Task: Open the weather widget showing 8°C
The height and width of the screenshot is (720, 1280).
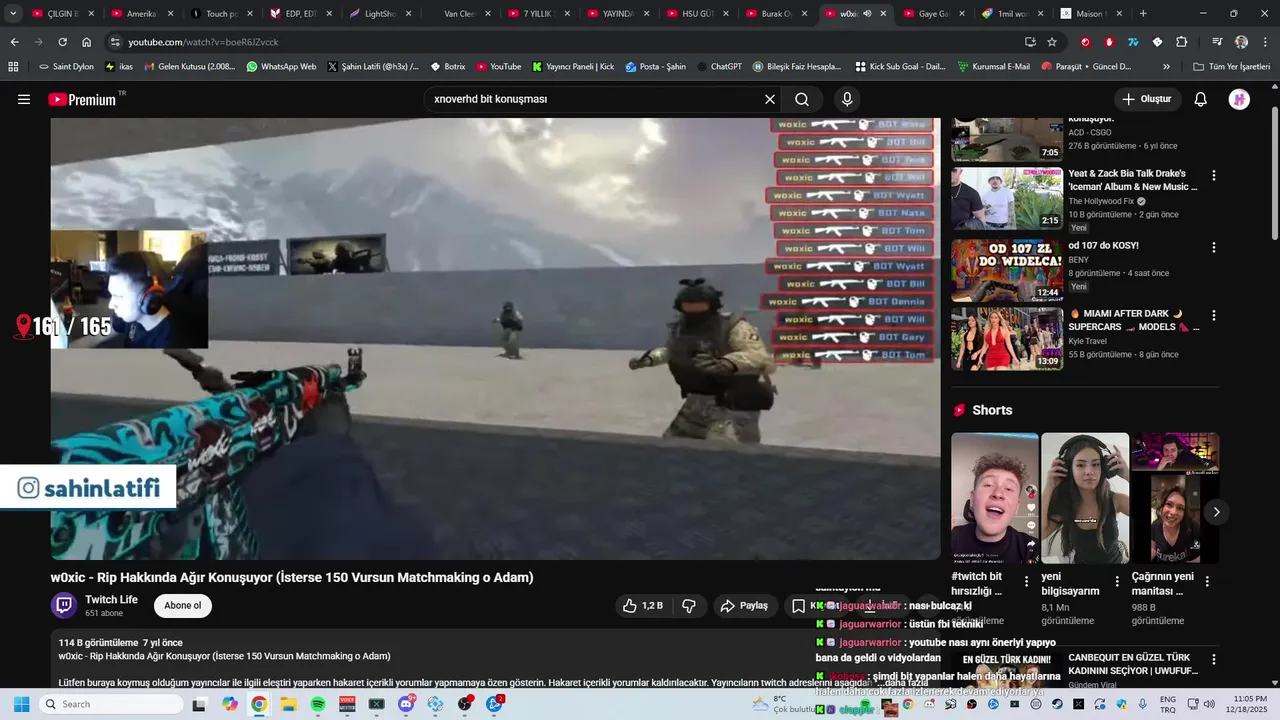Action: [786, 704]
